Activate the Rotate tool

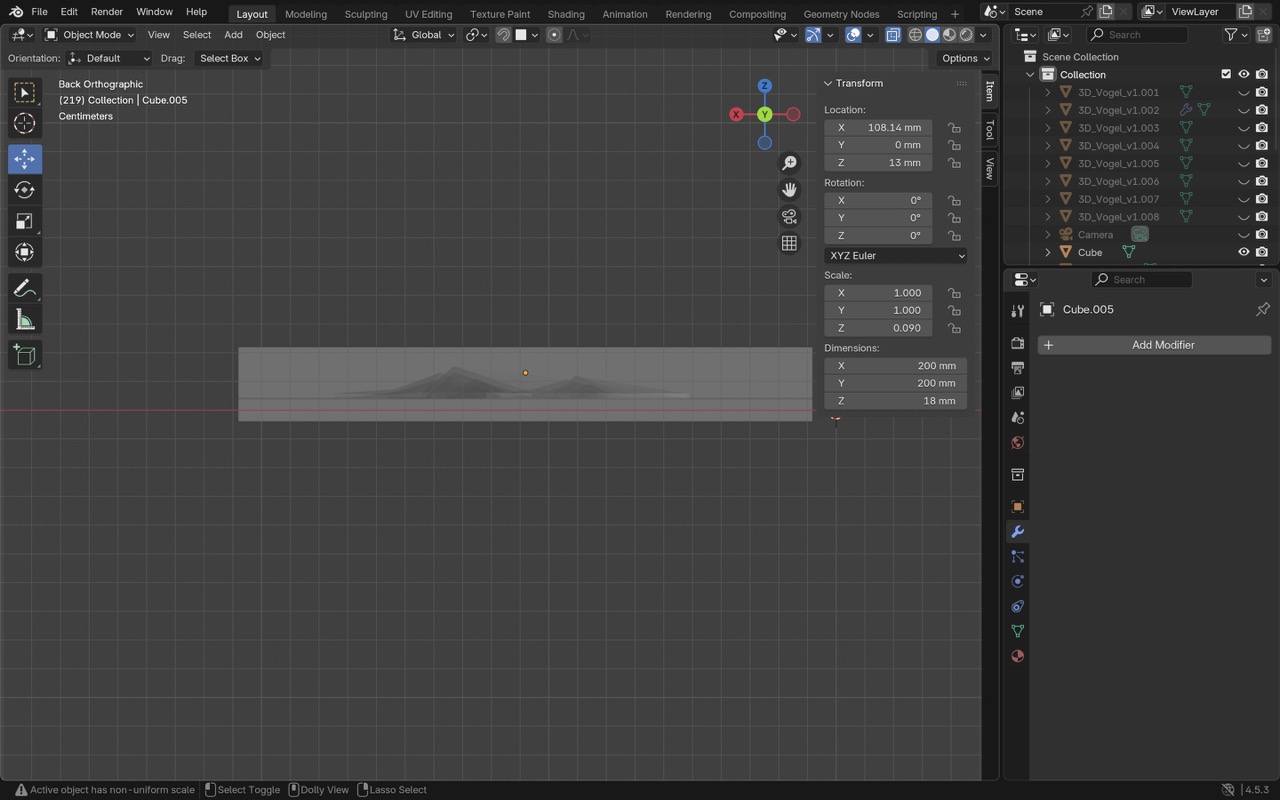click(x=24, y=190)
